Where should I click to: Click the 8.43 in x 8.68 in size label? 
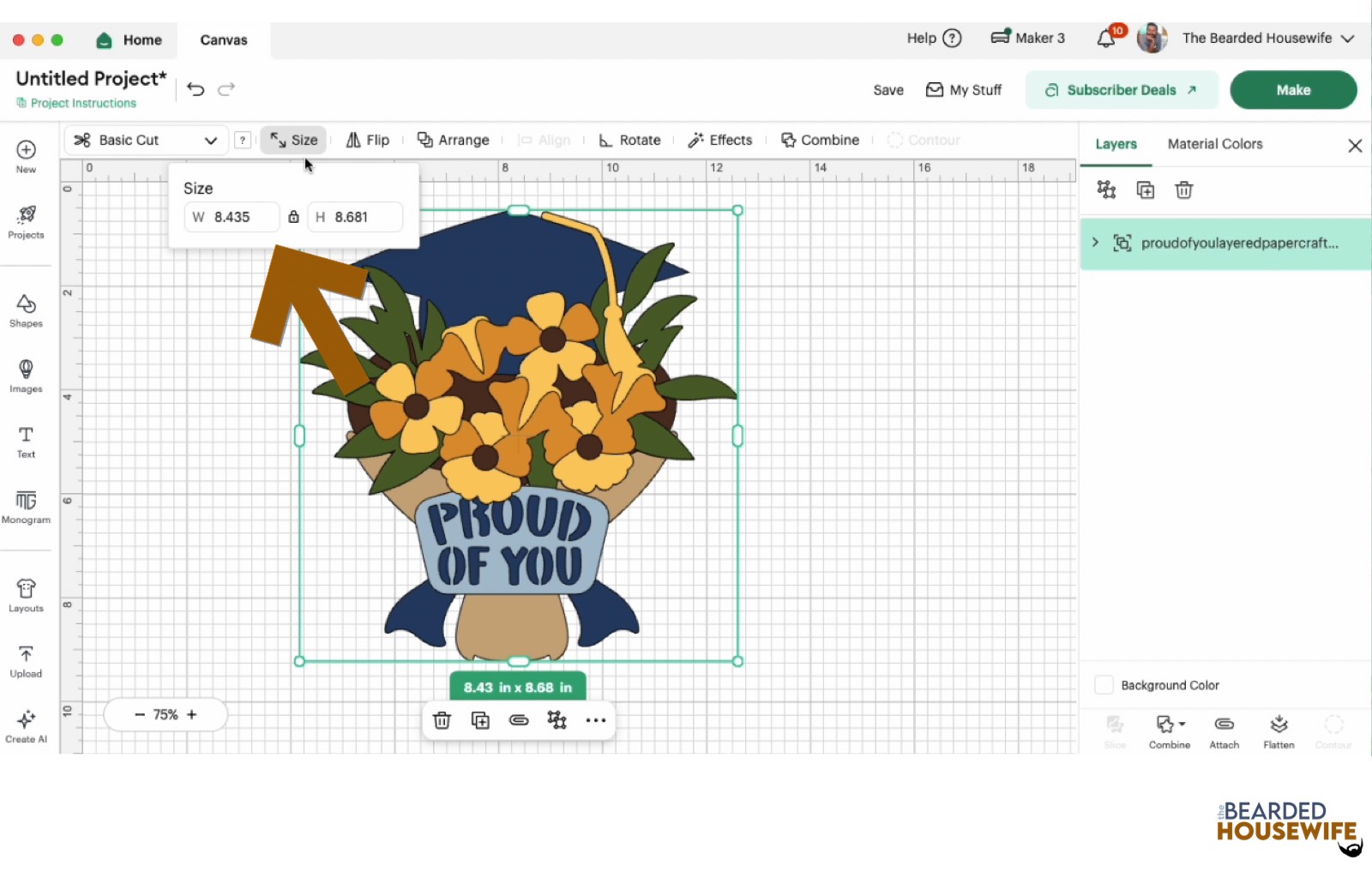(x=518, y=687)
